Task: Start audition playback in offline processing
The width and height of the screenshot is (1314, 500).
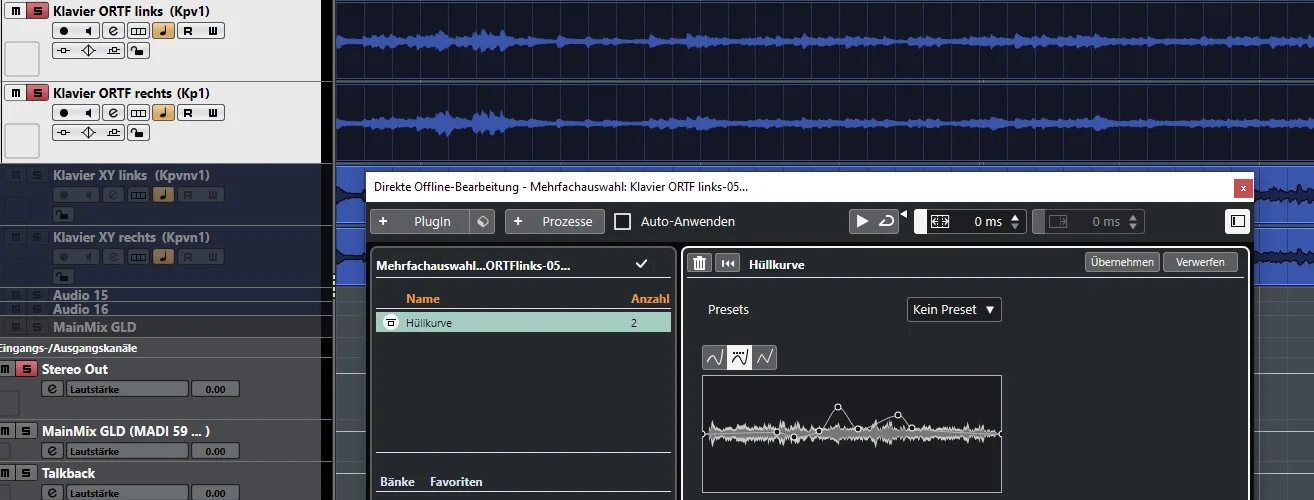Action: 861,222
